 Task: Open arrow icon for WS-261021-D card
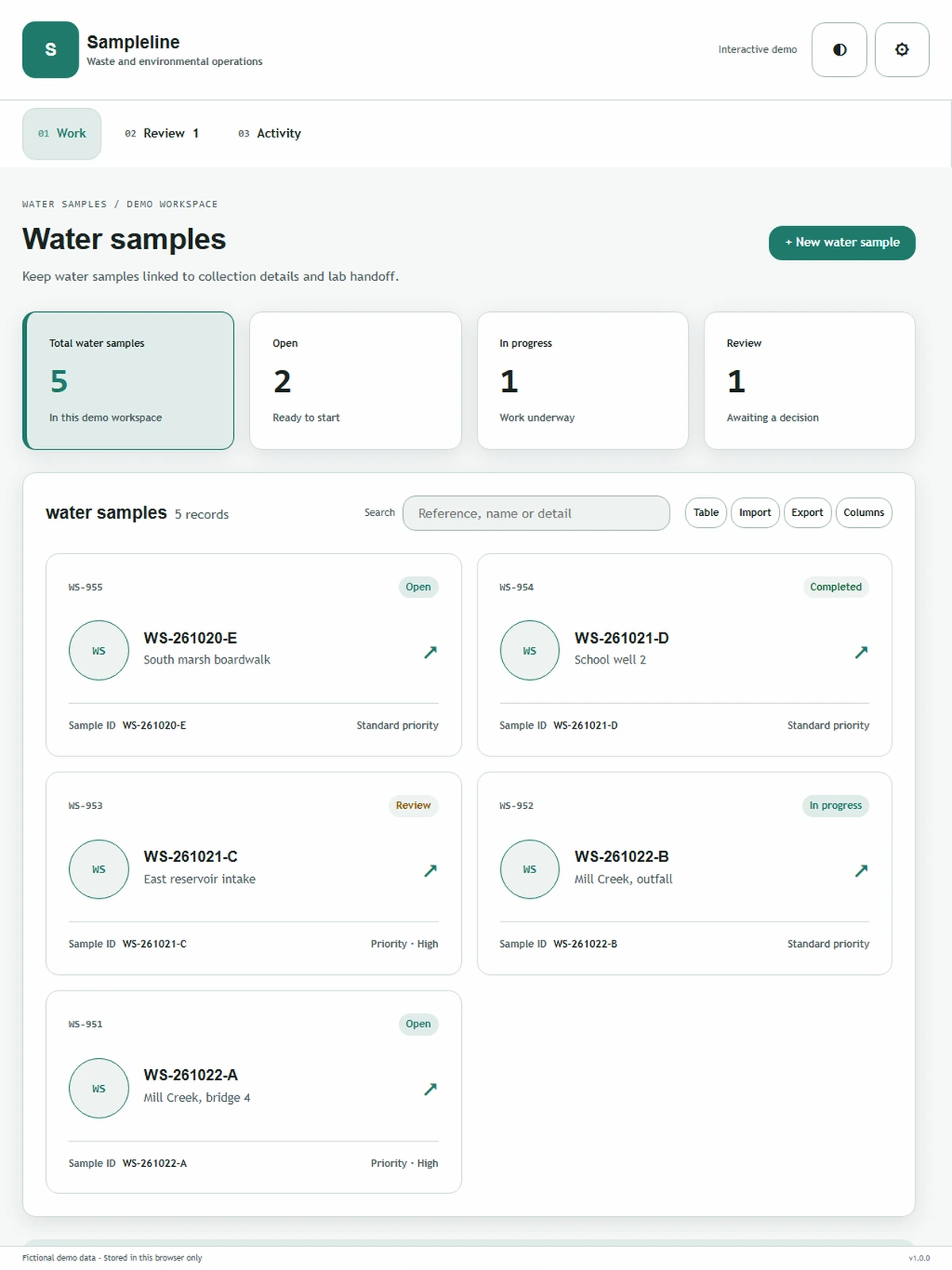click(x=861, y=652)
